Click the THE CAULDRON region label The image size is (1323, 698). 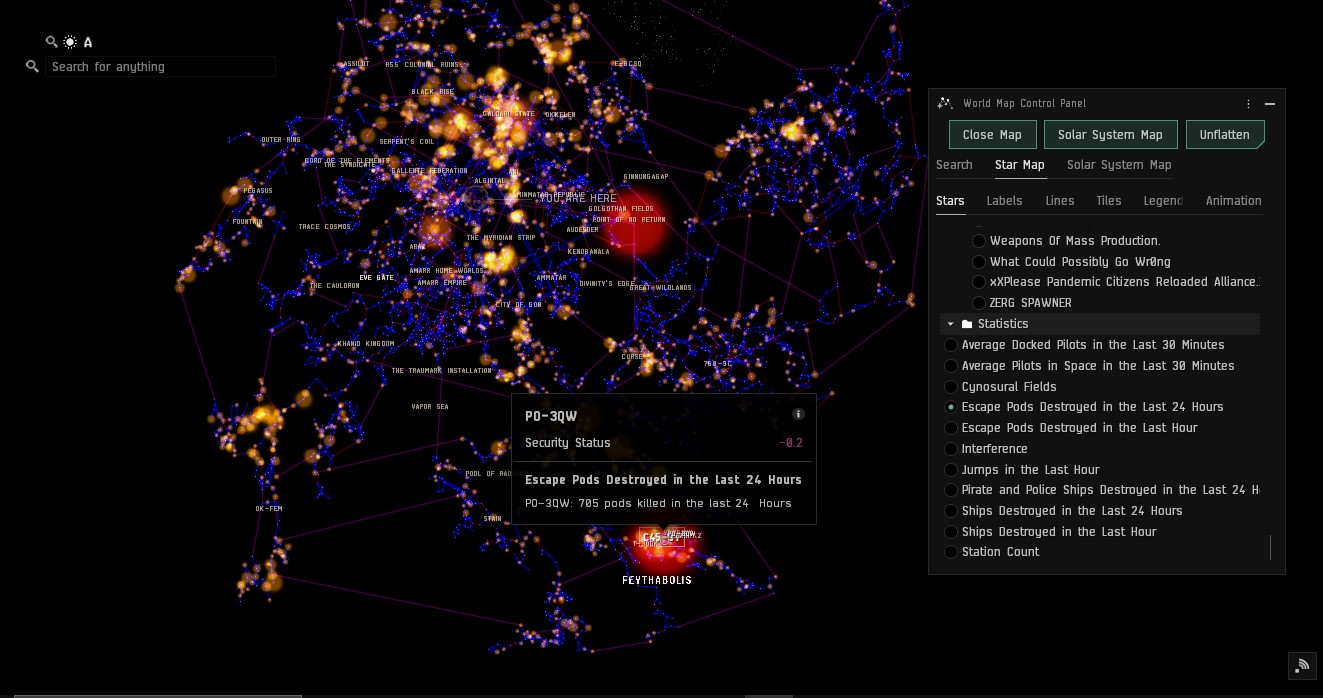click(x=335, y=286)
